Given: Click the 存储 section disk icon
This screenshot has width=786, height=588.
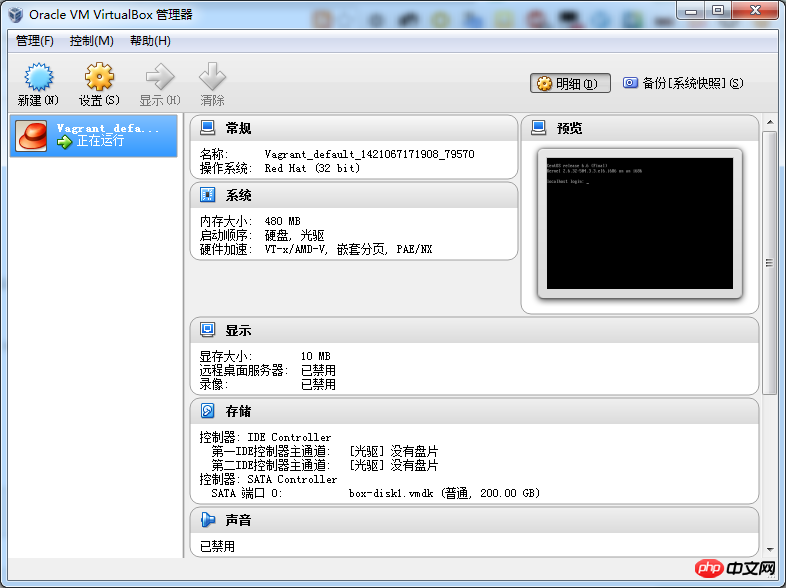Looking at the screenshot, I should (208, 411).
